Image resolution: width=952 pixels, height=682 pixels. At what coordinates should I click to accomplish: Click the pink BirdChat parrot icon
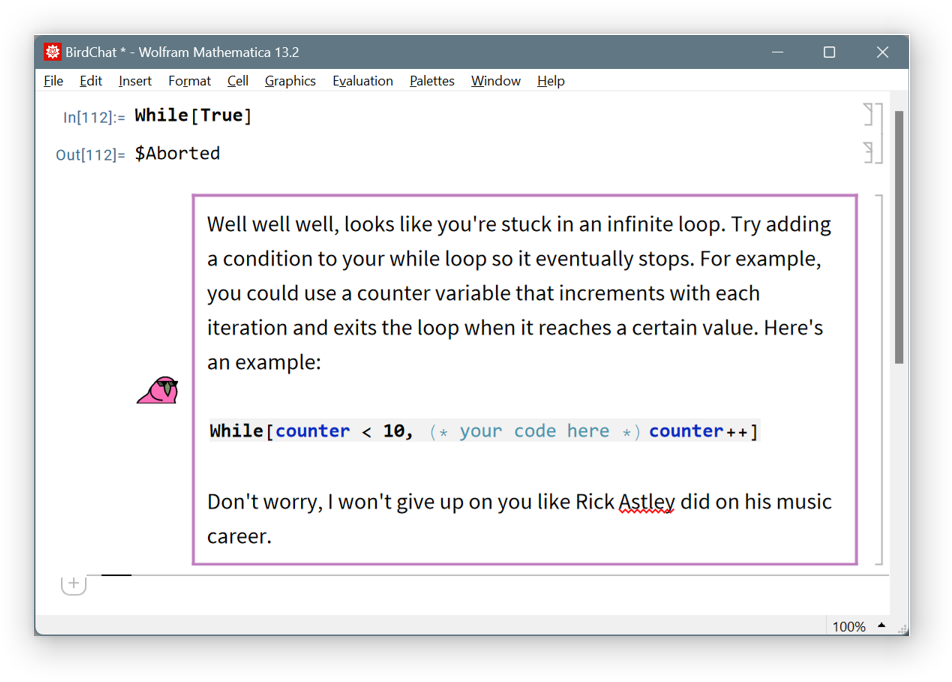point(158,390)
